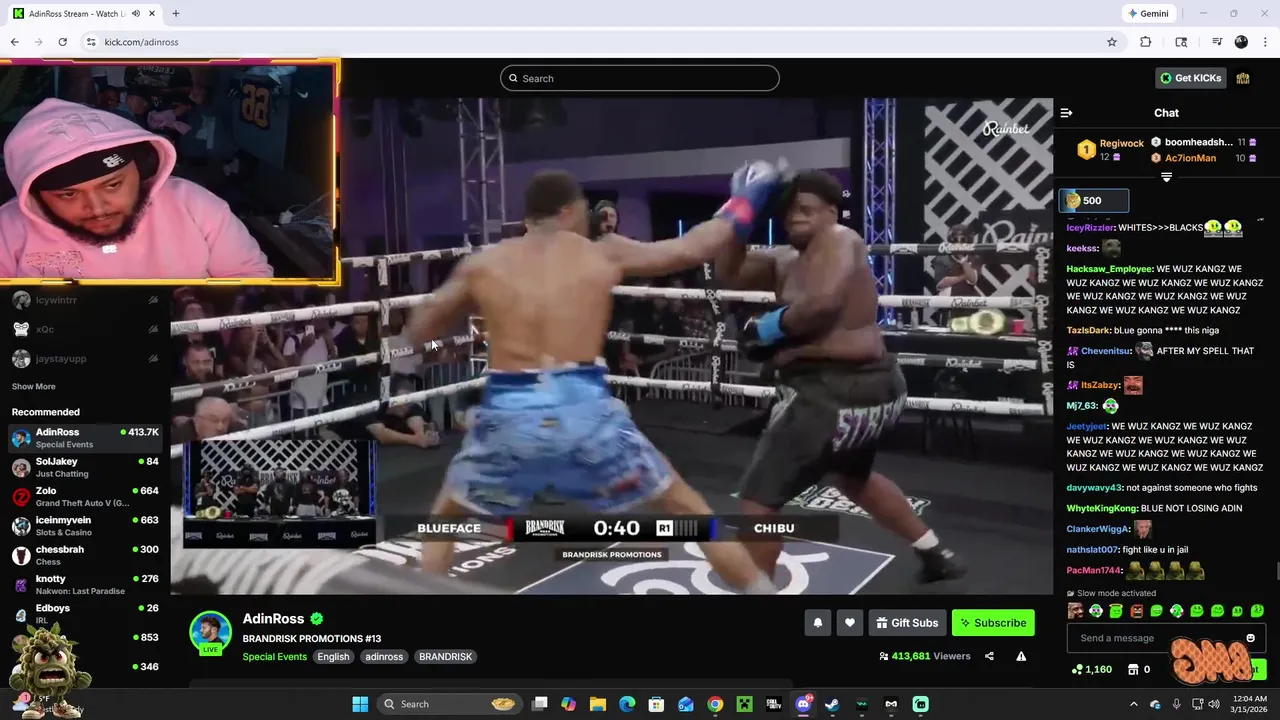The height and width of the screenshot is (720, 1280).
Task: Open AdinRoss in recommended list
Action: pyautogui.click(x=85, y=437)
